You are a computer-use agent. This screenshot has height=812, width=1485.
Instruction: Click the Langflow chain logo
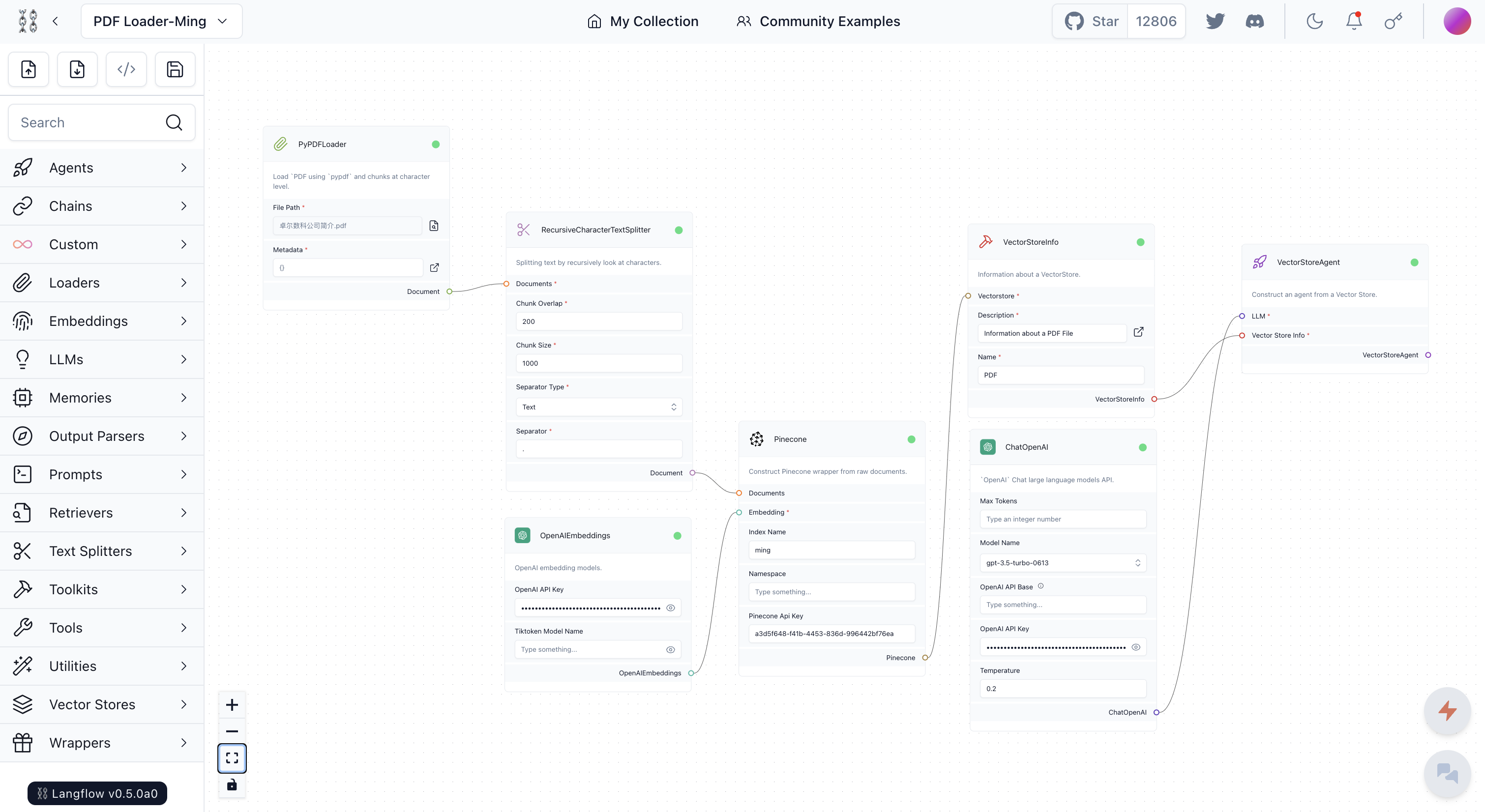coord(28,21)
